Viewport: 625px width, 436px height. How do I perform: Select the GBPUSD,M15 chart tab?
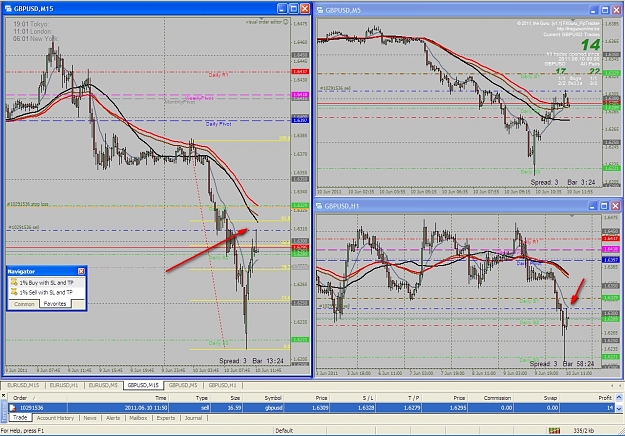143,385
